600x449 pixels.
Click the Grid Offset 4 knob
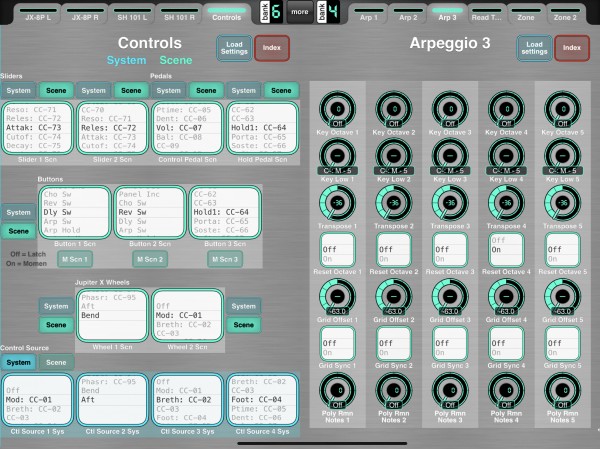pos(506,297)
